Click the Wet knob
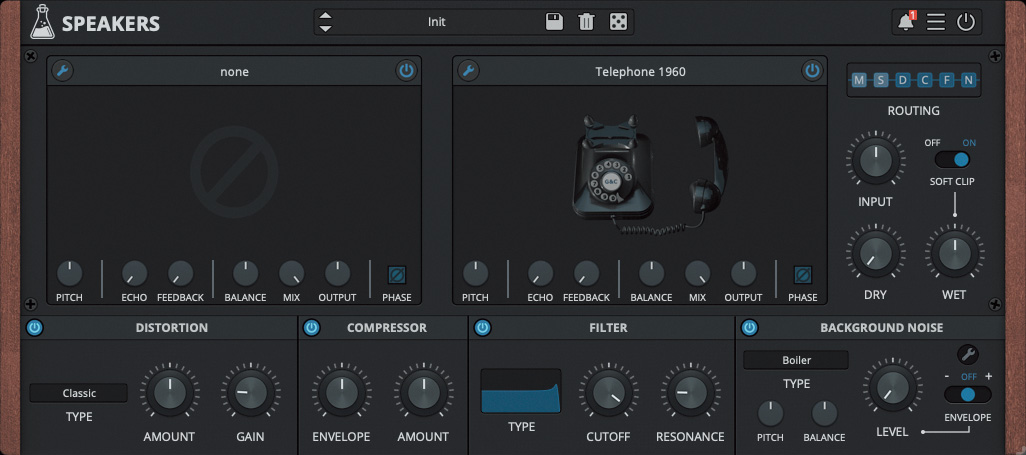The height and width of the screenshot is (455, 1026). coord(954,254)
